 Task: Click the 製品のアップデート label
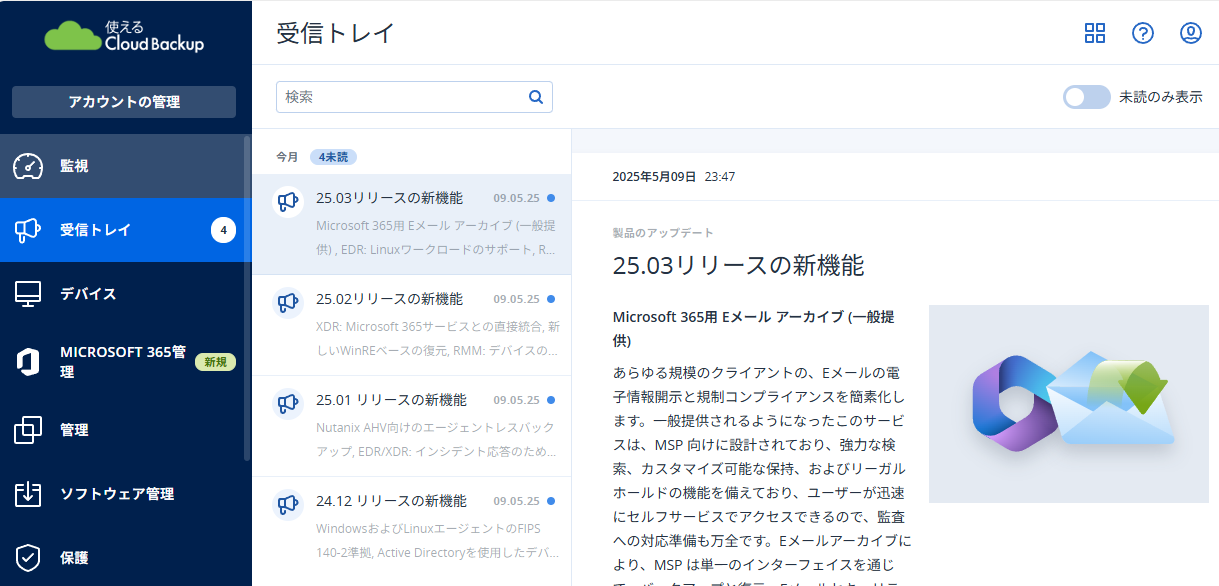point(663,233)
